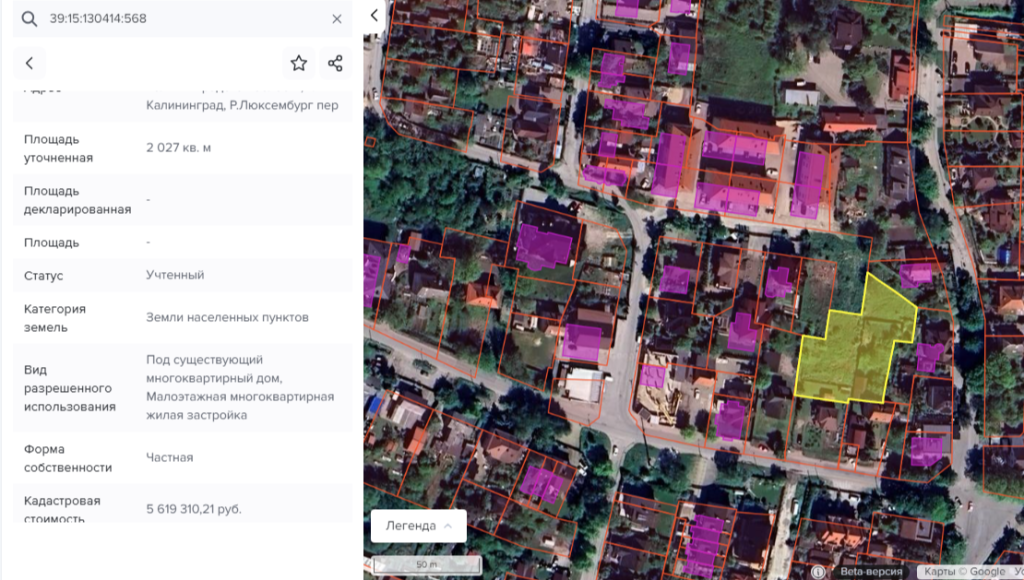Screen dimensions: 1024x580
Task: Click the Форма собственности Частная row
Action: pyautogui.click(x=183, y=458)
